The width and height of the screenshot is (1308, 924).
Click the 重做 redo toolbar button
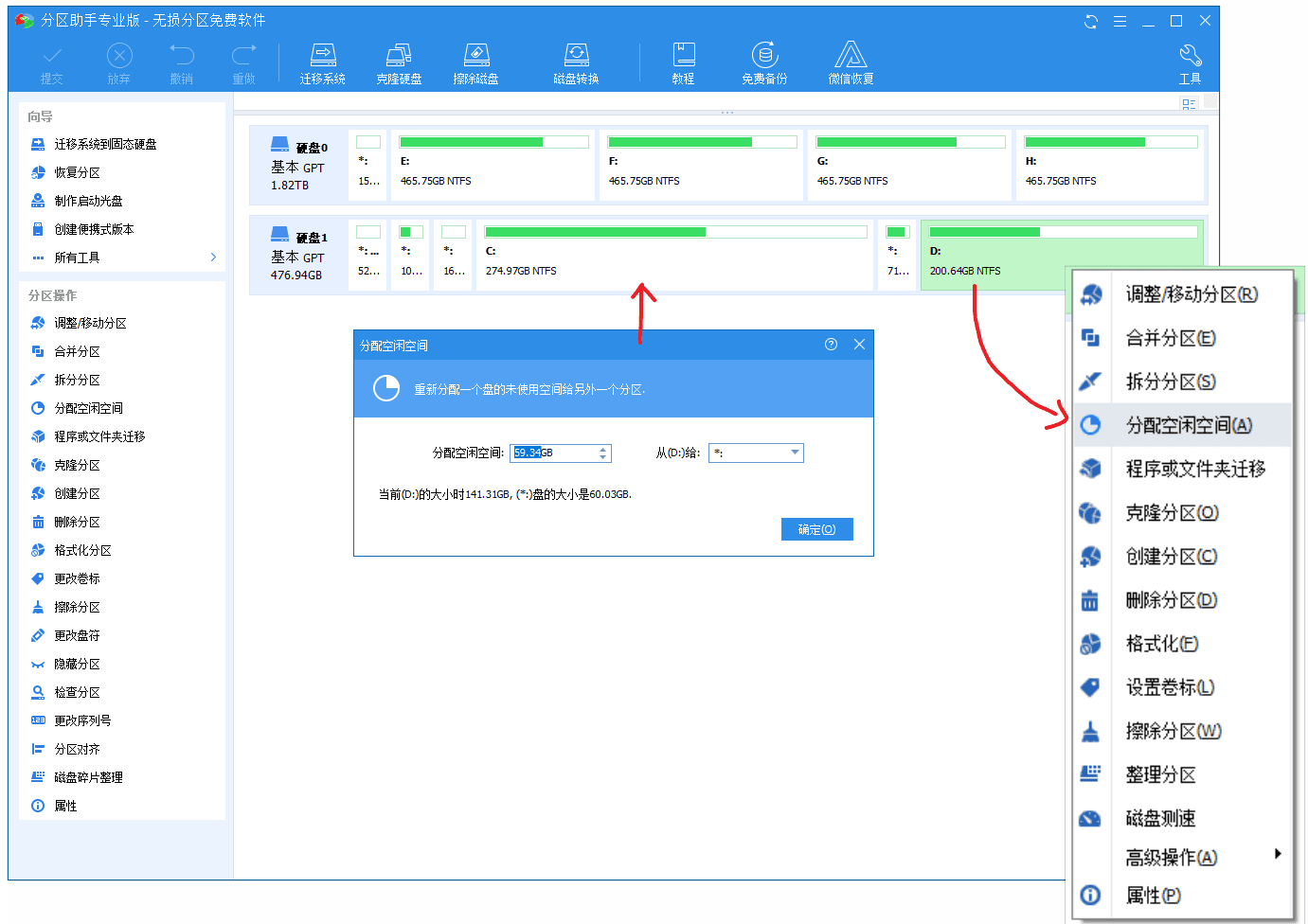tap(244, 63)
